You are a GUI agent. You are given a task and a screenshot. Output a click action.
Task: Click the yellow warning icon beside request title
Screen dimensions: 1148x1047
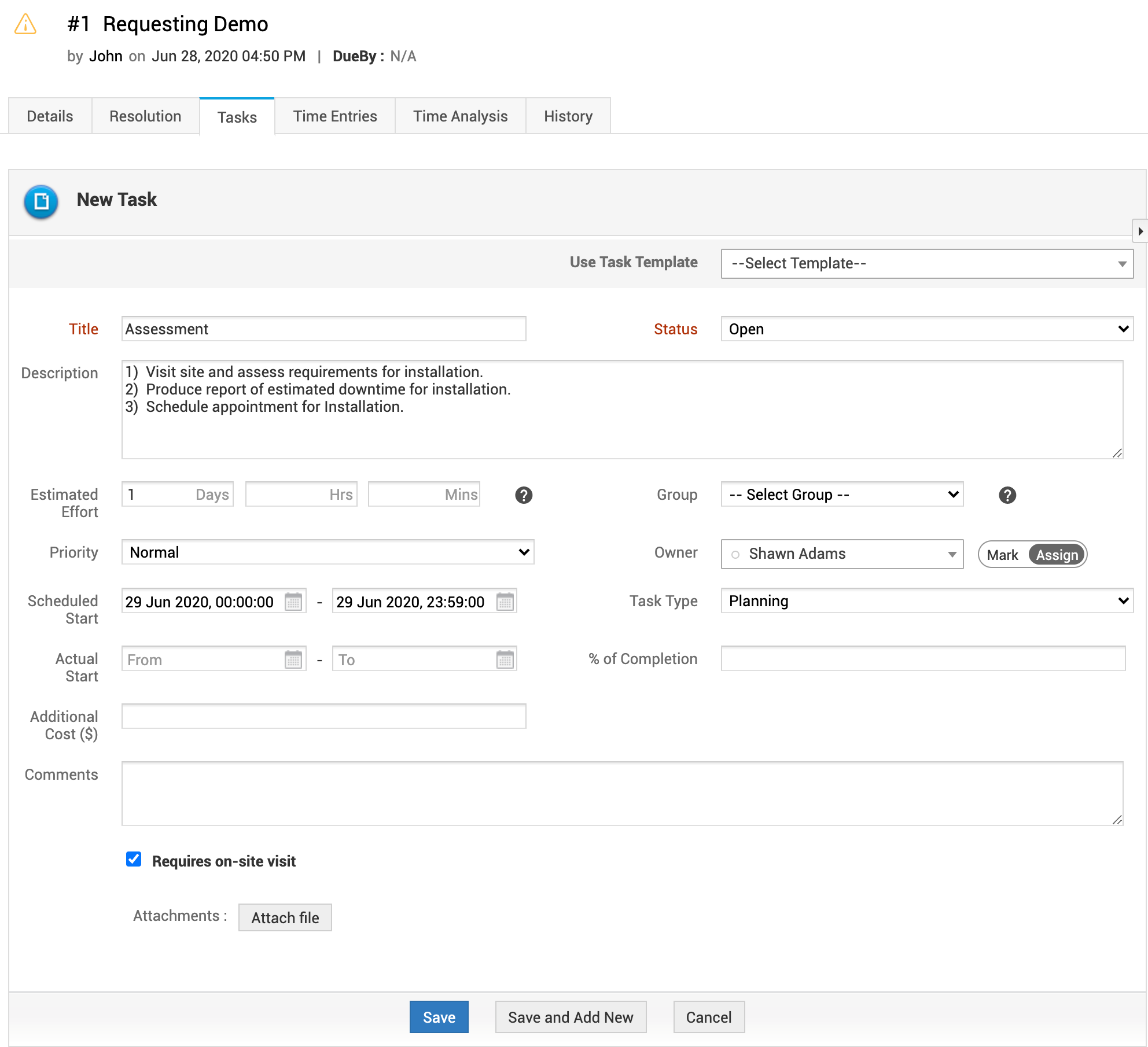(25, 25)
